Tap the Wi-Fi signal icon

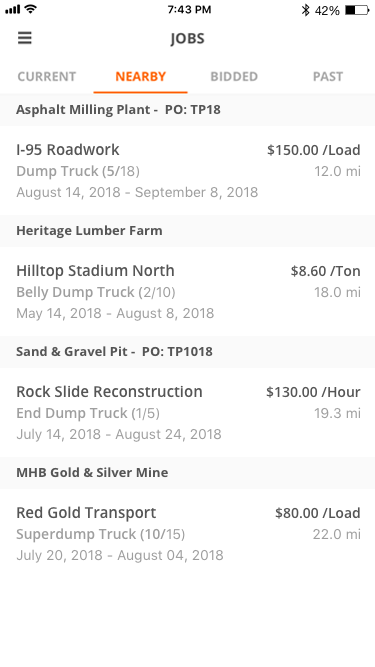[x=30, y=9]
